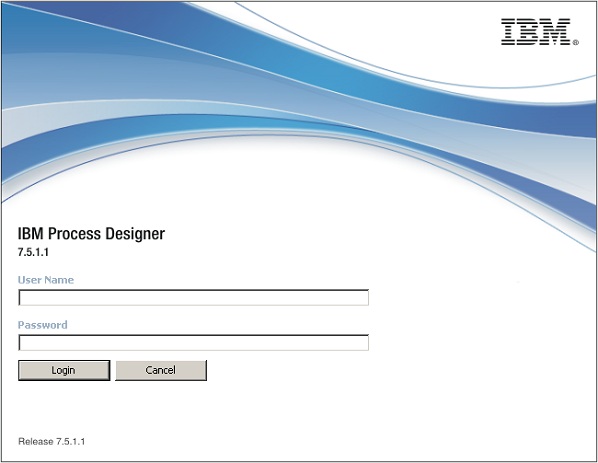The image size is (598, 463).
Task: Click the 7.5.1.1 version below the title
Action: click(x=33, y=252)
